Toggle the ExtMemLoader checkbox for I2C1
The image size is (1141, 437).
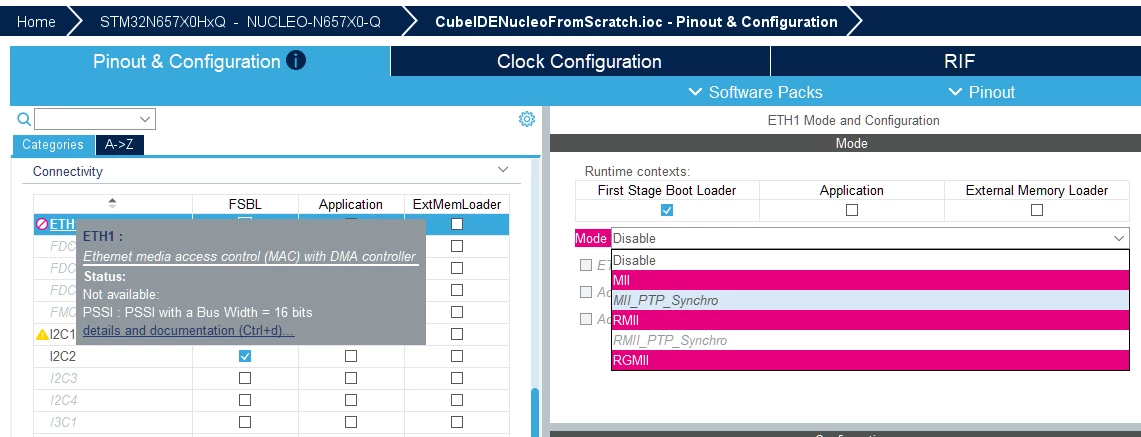[x=456, y=334]
